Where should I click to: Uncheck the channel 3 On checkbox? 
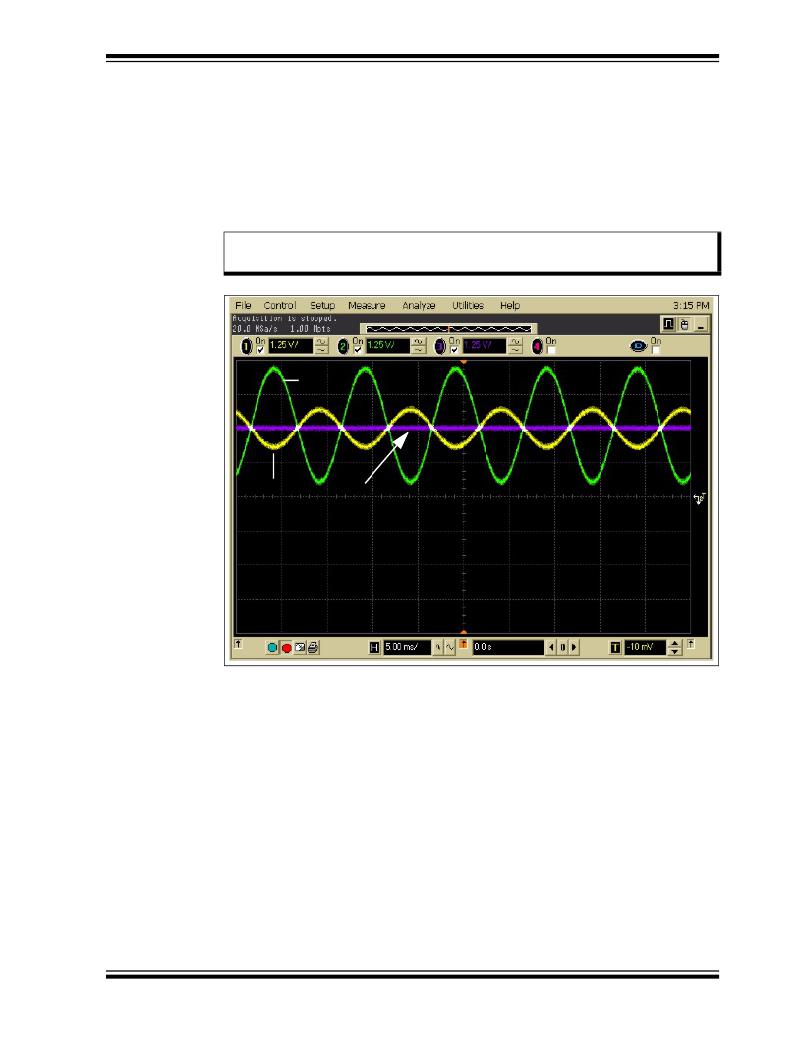point(454,350)
